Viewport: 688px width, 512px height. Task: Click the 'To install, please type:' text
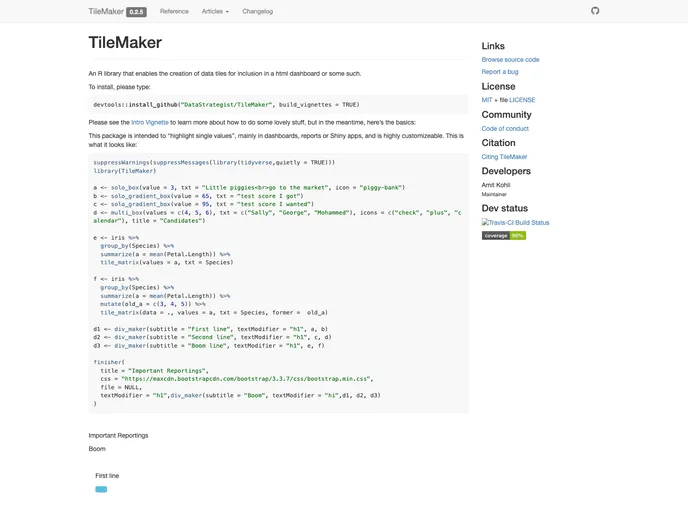119,87
